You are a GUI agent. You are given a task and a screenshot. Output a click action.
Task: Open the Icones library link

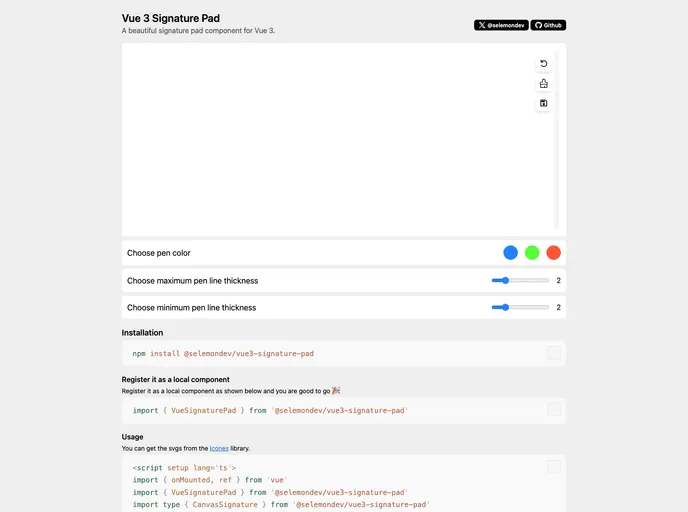coord(219,448)
